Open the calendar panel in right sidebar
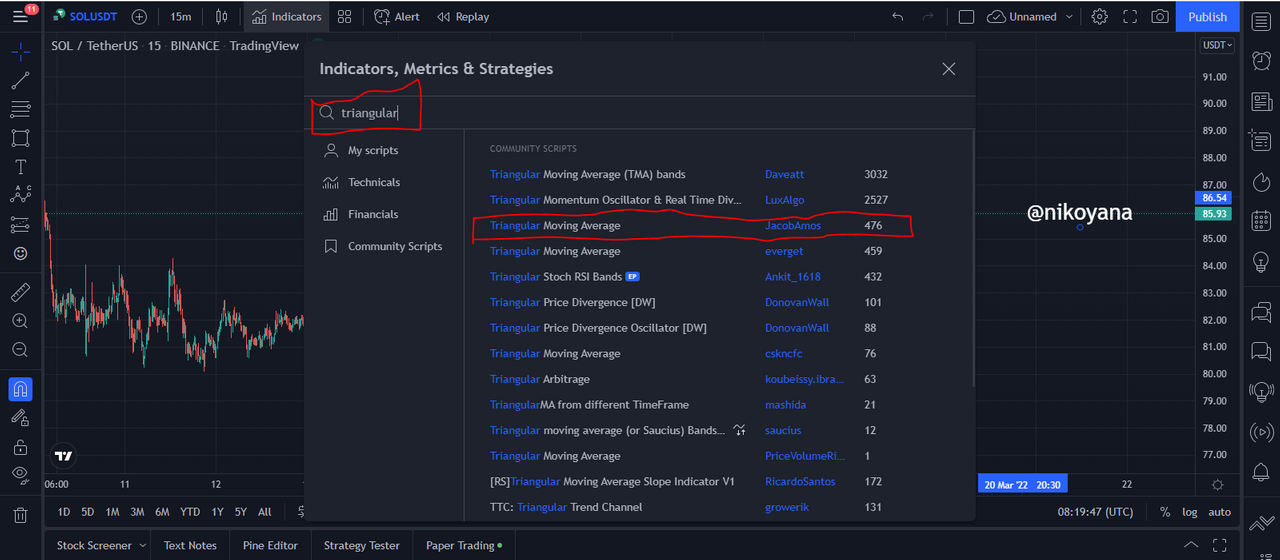 click(1261, 221)
